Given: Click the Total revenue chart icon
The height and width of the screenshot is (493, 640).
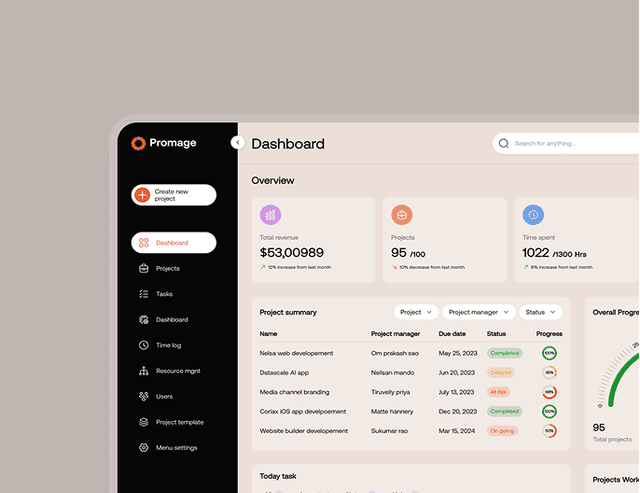Looking at the screenshot, I should 270,215.
